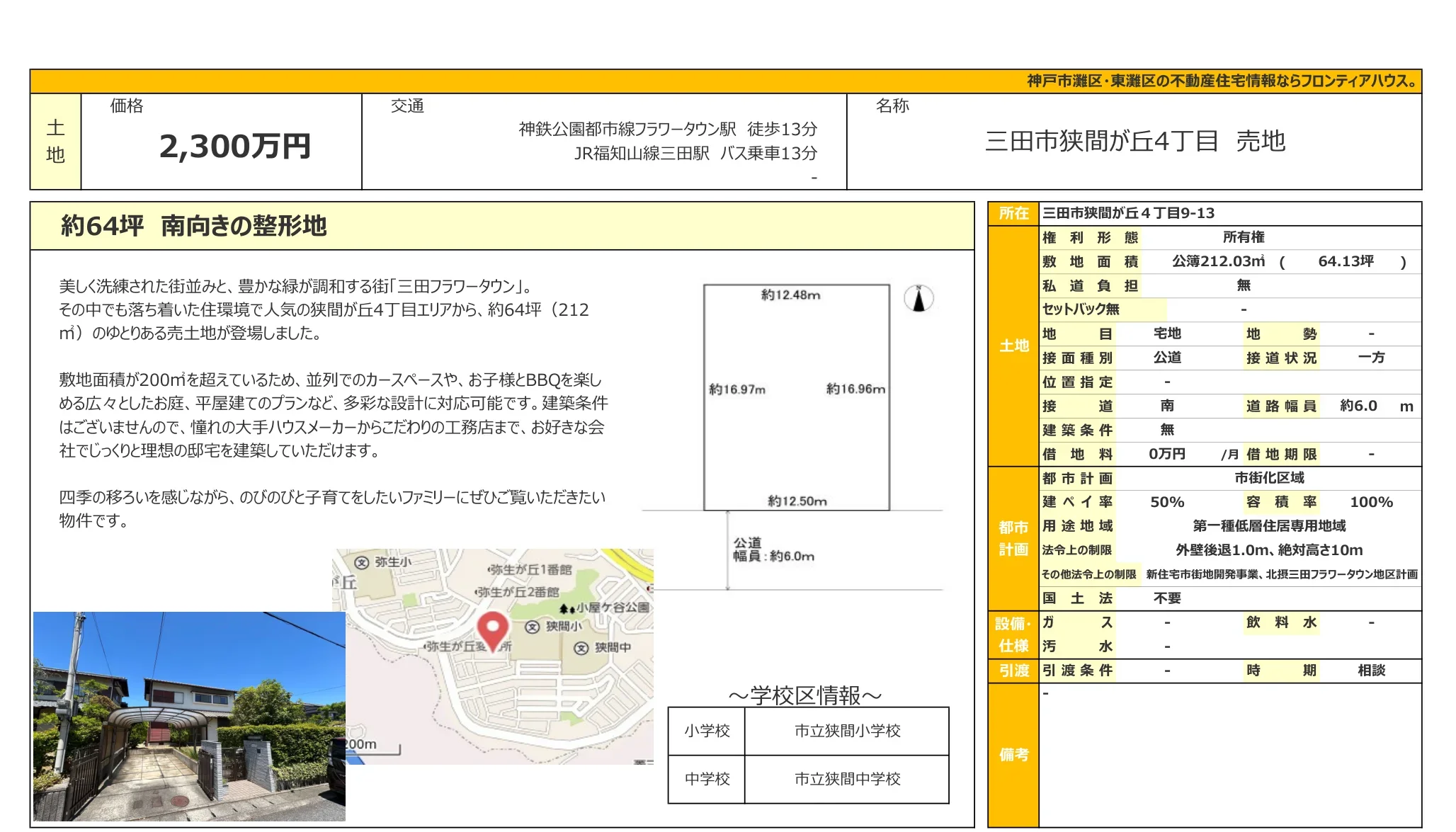Click the 外壁後退1.0m、絶対高さ10m restriction

point(1269,550)
